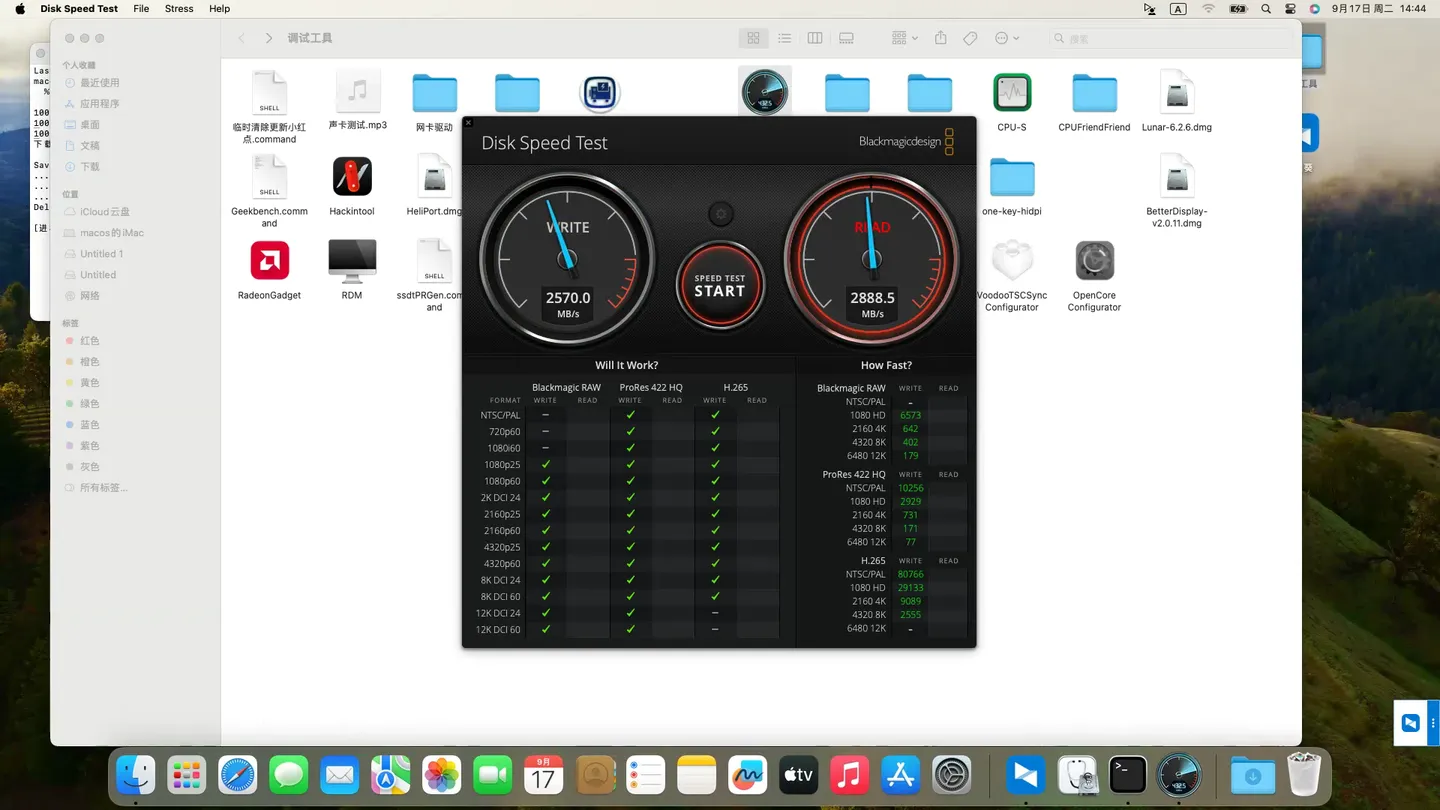Image resolution: width=1440 pixels, height=810 pixels.
Task: Click the back navigation arrow in Finder
Action: click(241, 37)
